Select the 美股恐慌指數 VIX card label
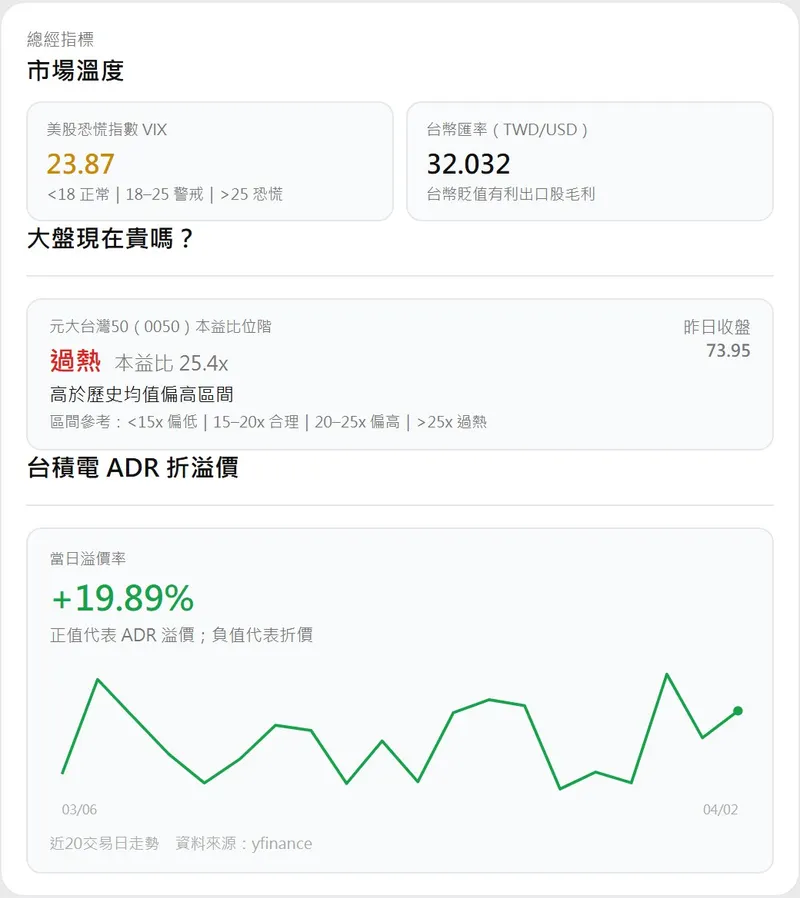The width and height of the screenshot is (800, 898). (x=107, y=129)
